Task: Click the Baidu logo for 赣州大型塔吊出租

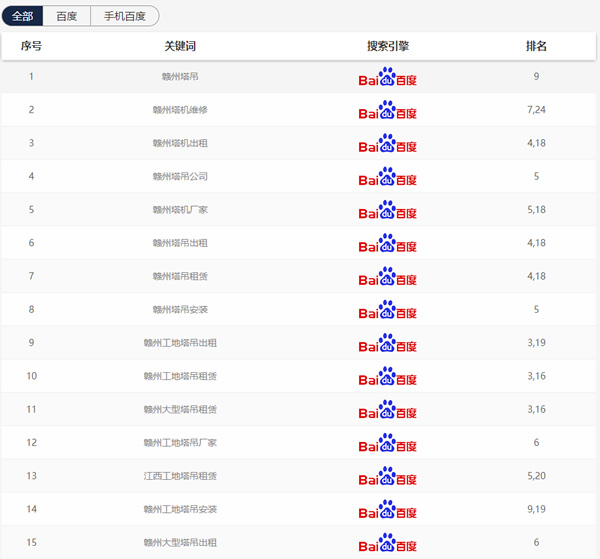Action: click(387, 543)
